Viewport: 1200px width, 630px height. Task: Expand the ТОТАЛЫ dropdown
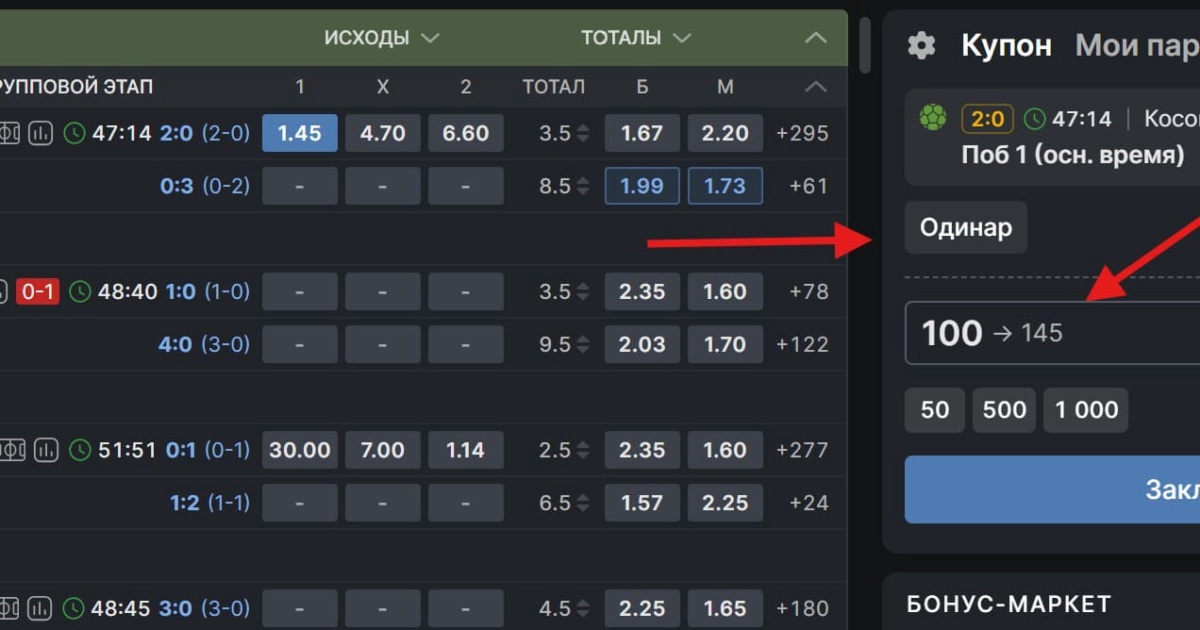pos(636,38)
